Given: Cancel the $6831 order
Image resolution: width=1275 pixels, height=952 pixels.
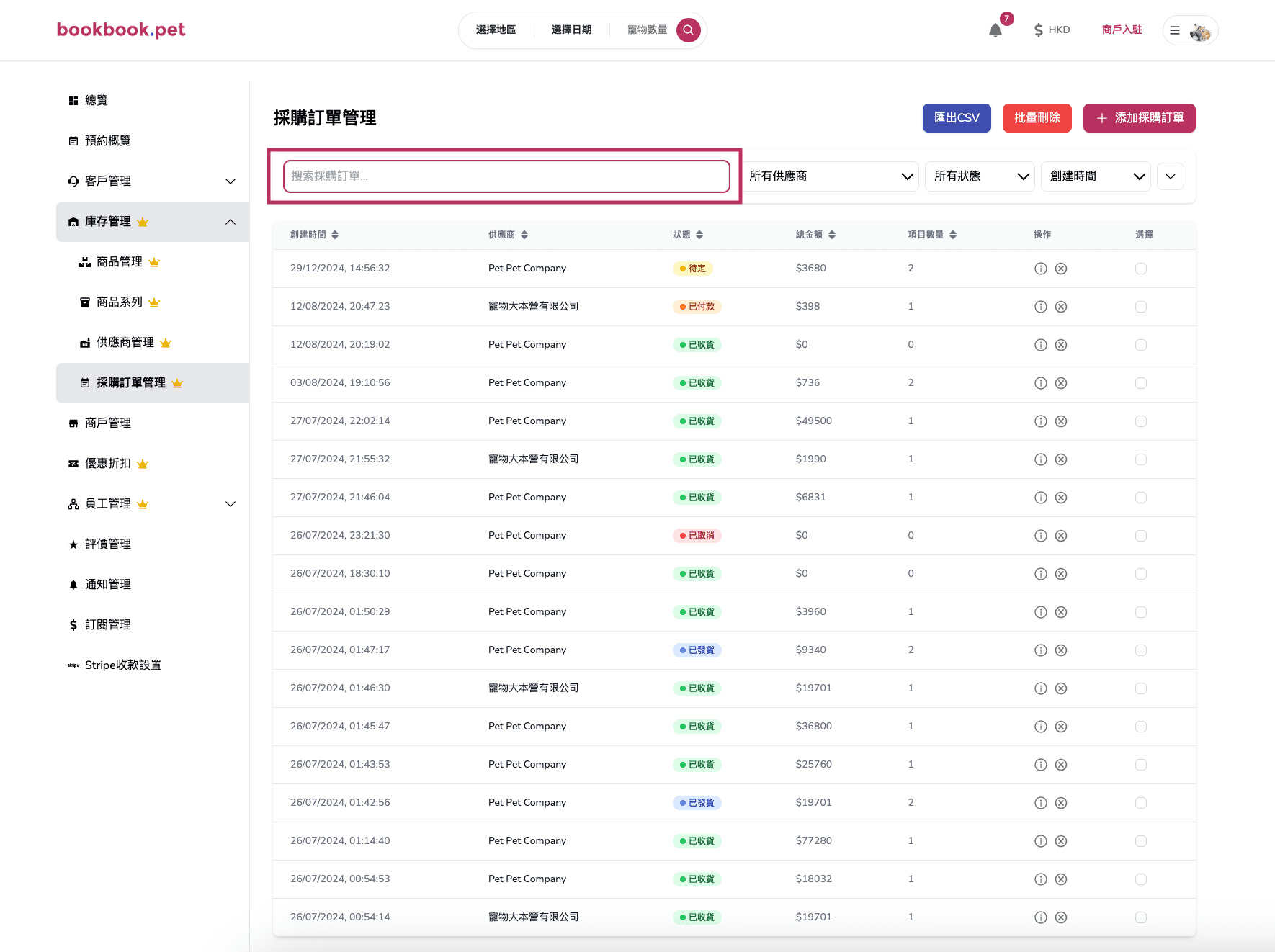Looking at the screenshot, I should 1060,498.
